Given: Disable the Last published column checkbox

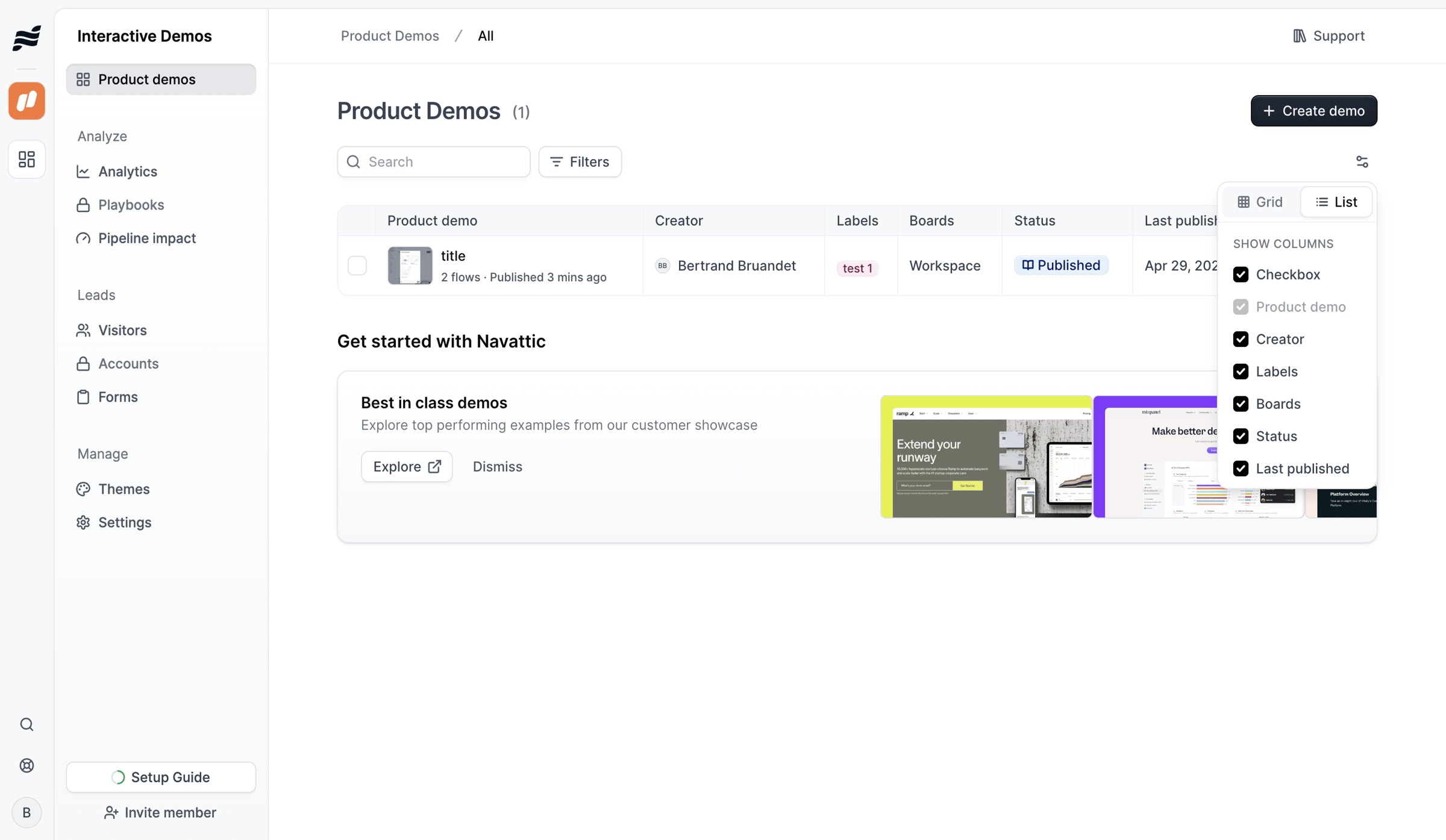Looking at the screenshot, I should [x=1241, y=468].
